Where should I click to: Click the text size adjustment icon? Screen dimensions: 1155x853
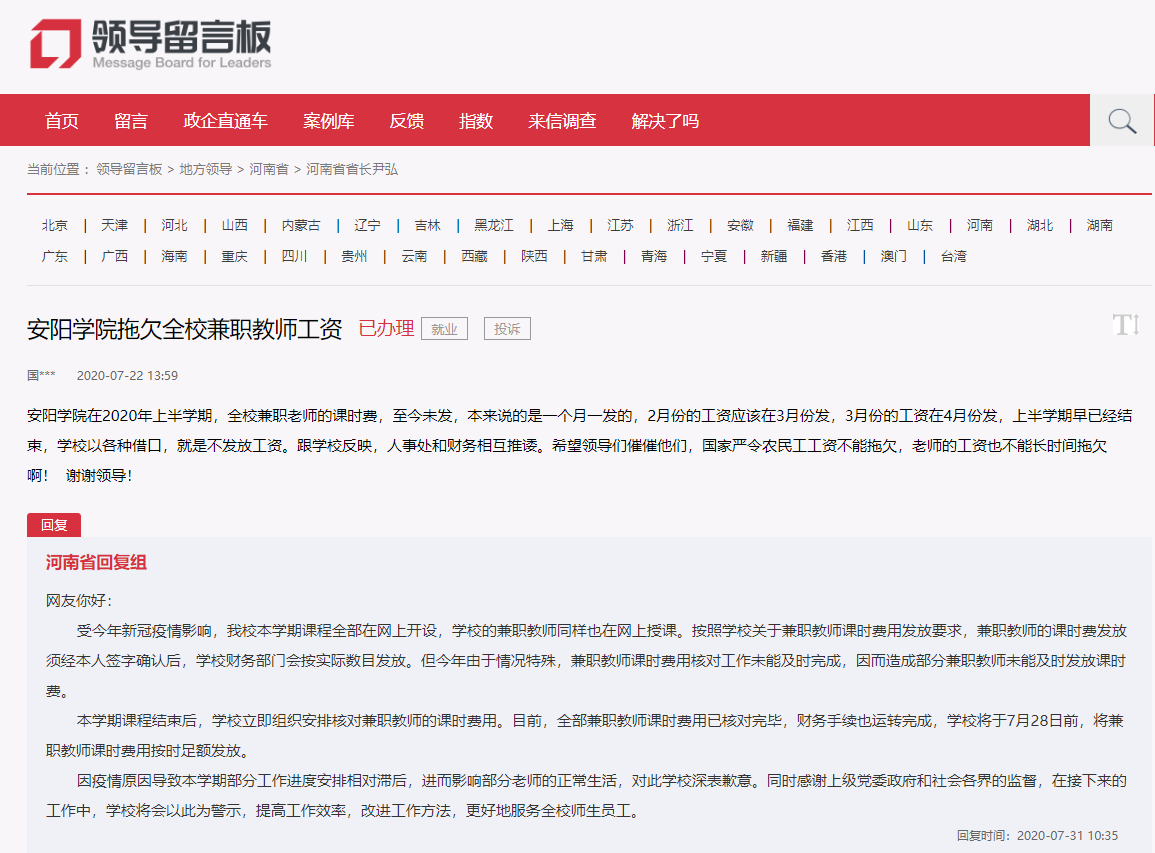coord(1126,325)
